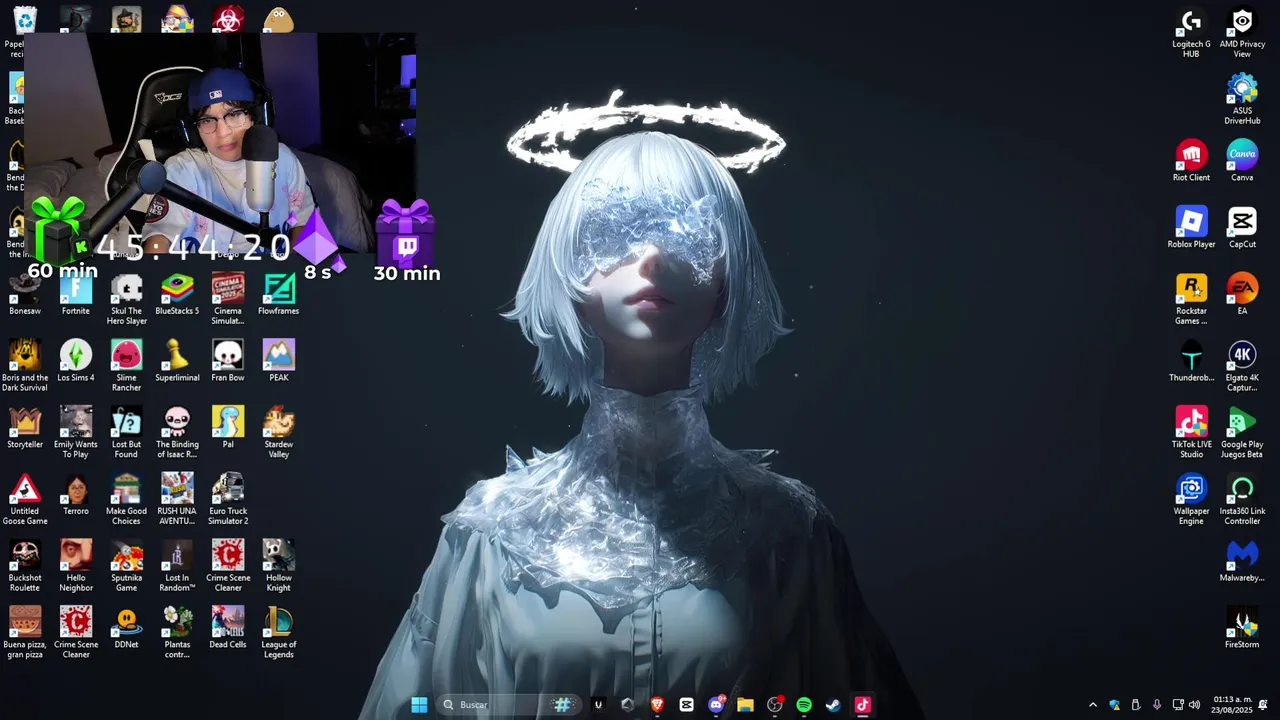Launch Skul The Hero Slayer shortcut

pyautogui.click(x=126, y=300)
